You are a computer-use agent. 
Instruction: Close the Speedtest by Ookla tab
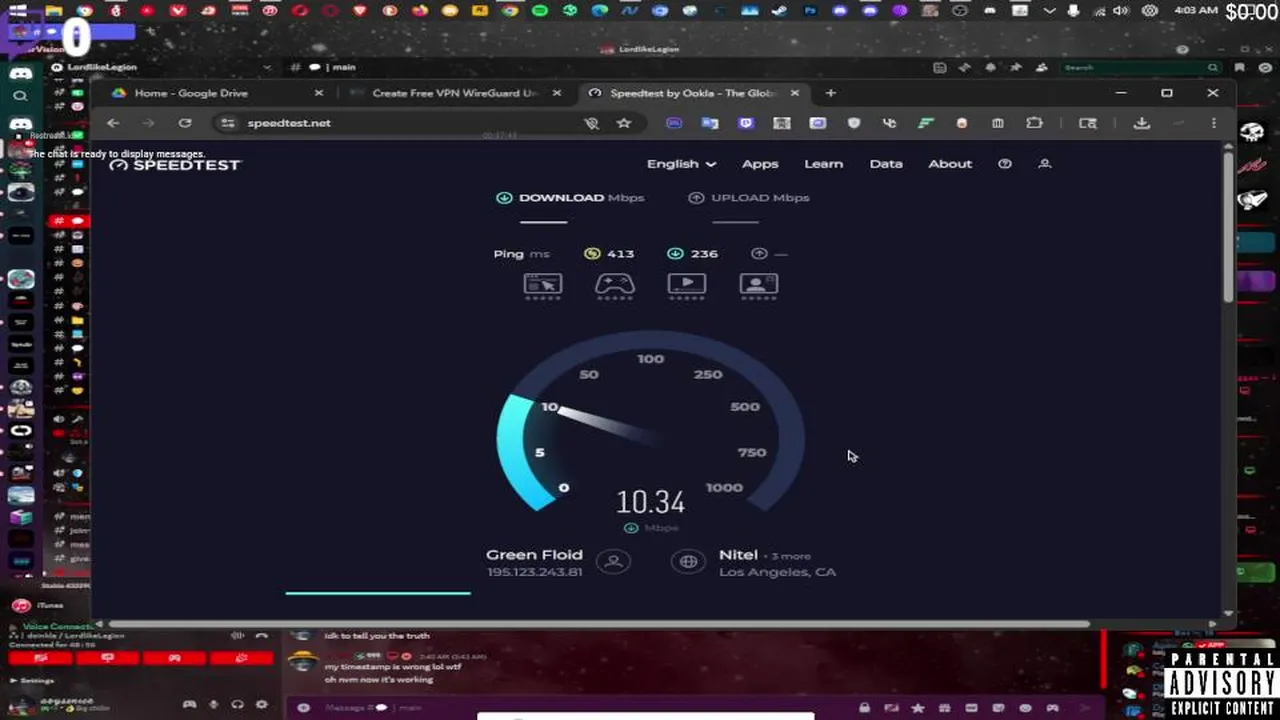(x=795, y=93)
